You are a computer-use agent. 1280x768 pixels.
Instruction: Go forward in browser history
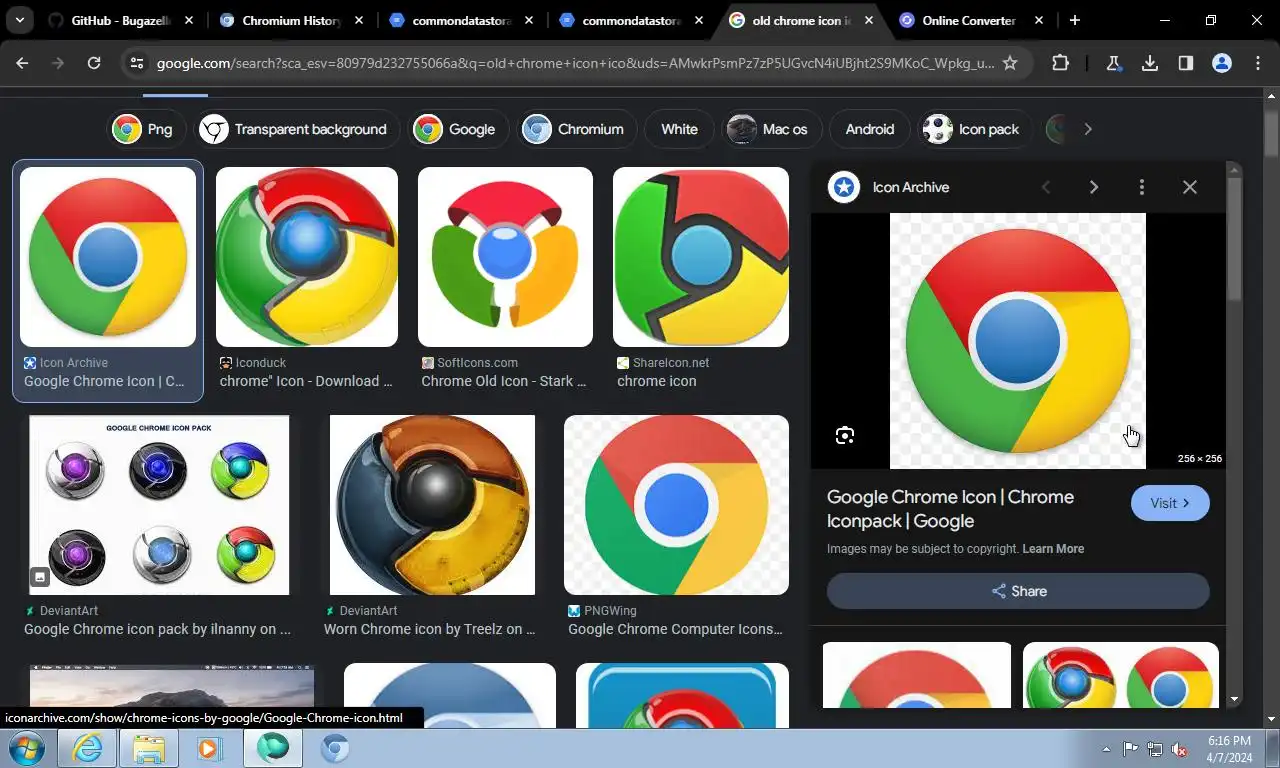(x=58, y=63)
